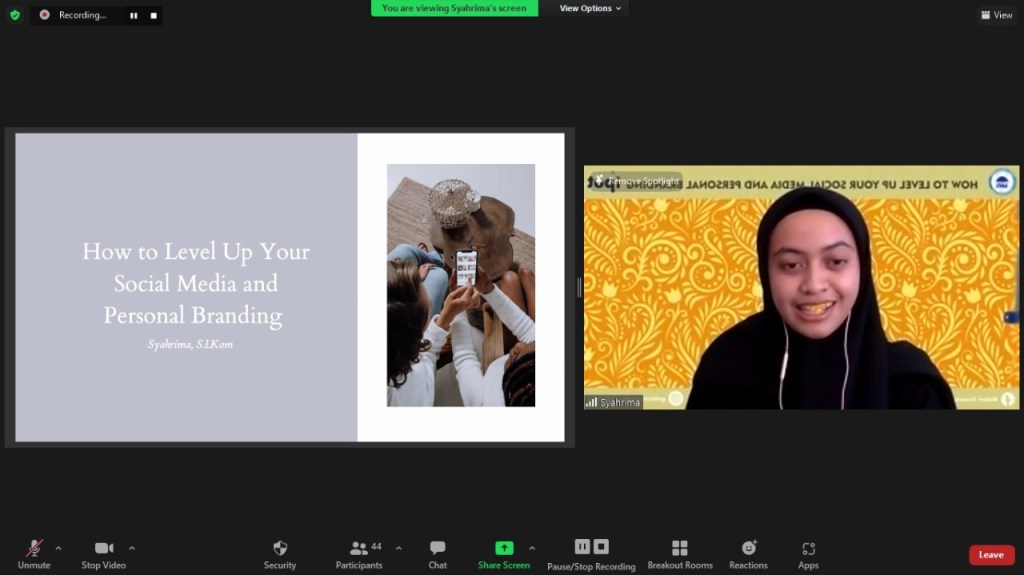
Task: Open Breakout Rooms
Action: 680,548
